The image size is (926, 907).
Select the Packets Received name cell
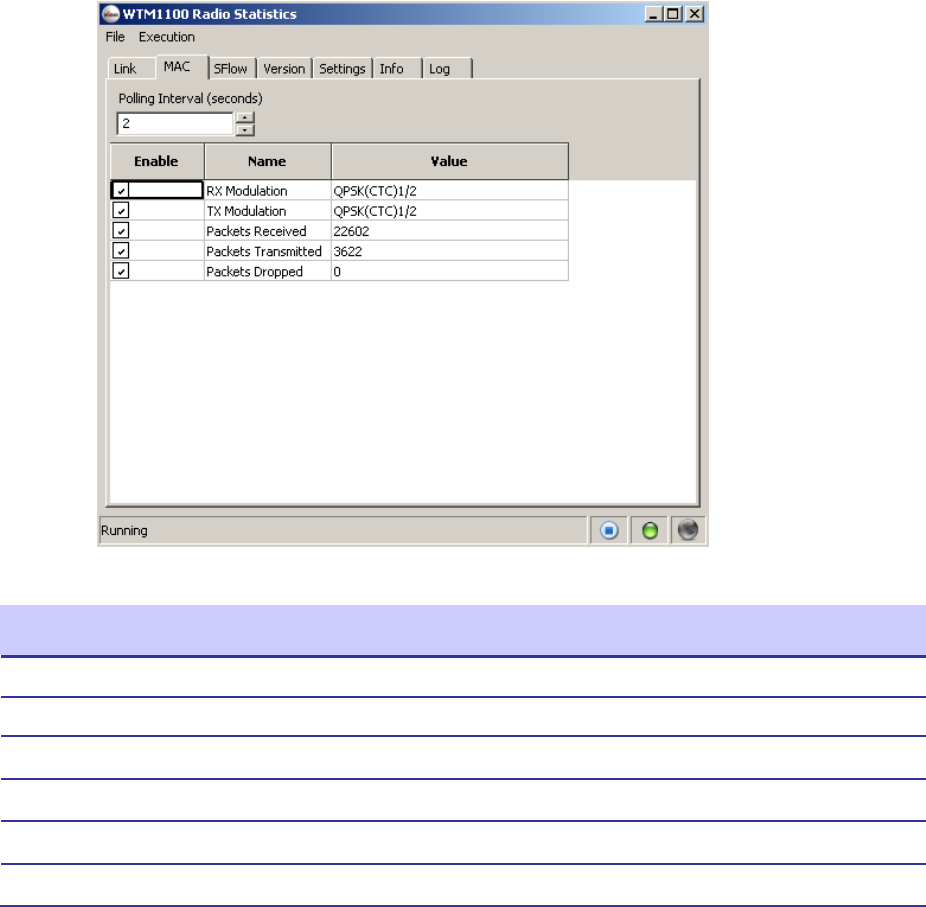point(268,230)
